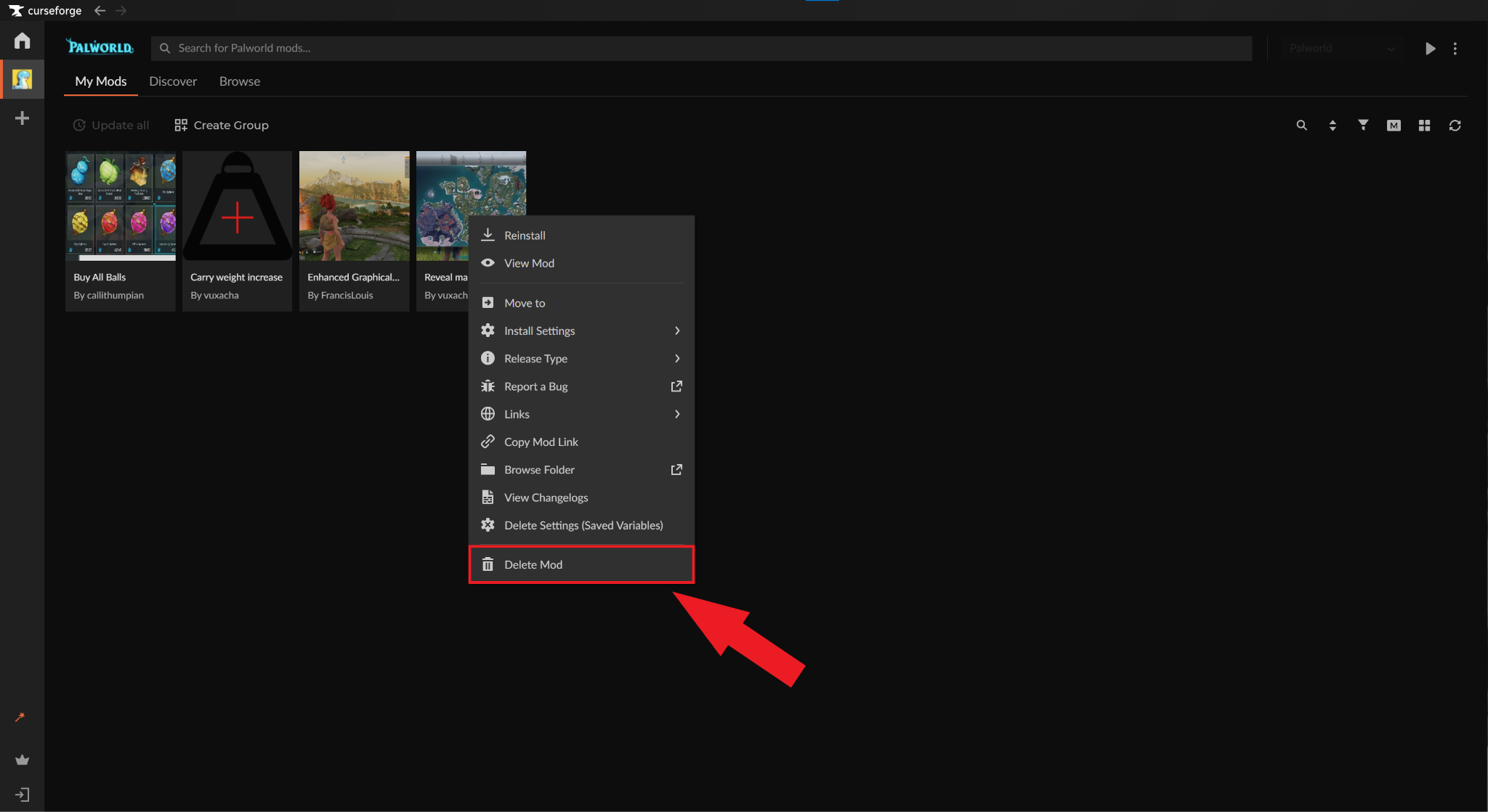Click the Buy All Balls title
This screenshot has height=812, width=1488.
[100, 277]
